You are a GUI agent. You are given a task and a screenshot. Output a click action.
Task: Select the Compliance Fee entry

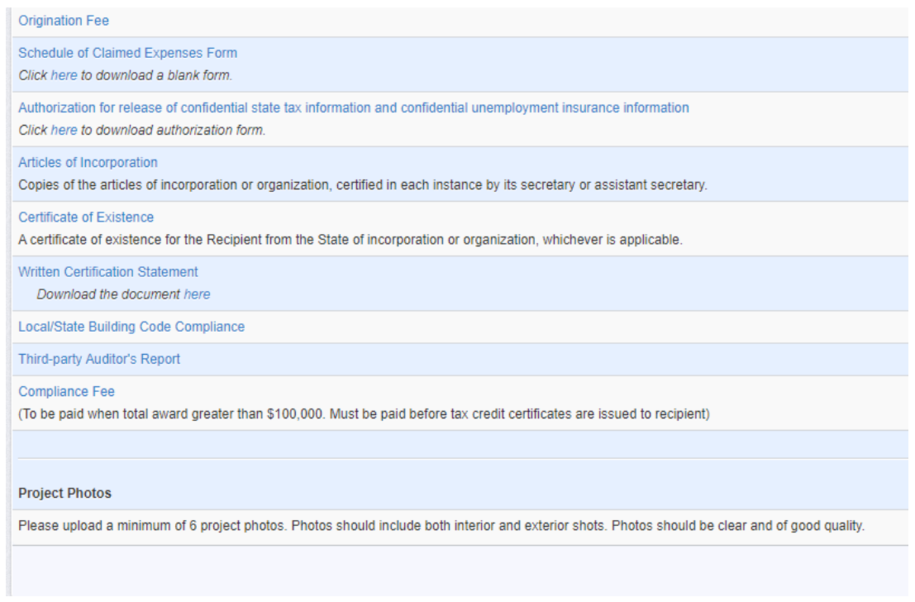coord(66,391)
